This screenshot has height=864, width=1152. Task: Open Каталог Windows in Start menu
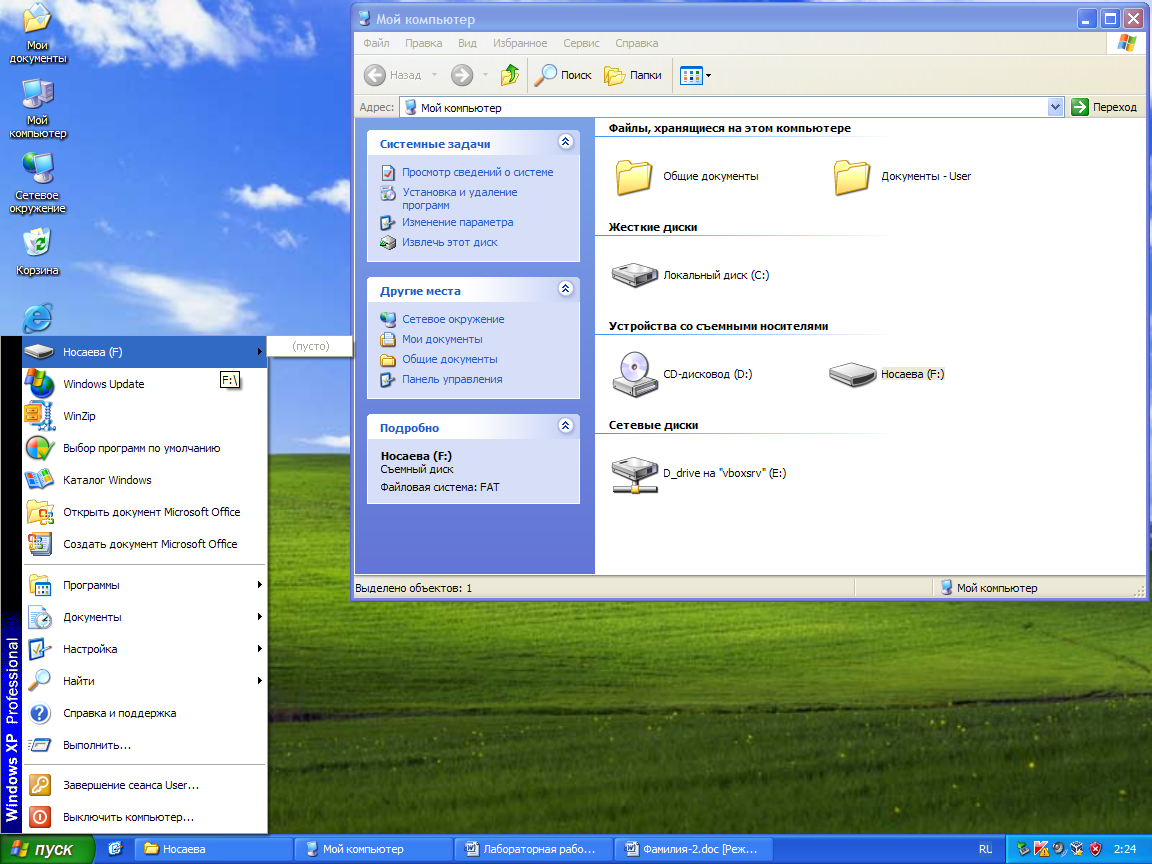[145, 480]
